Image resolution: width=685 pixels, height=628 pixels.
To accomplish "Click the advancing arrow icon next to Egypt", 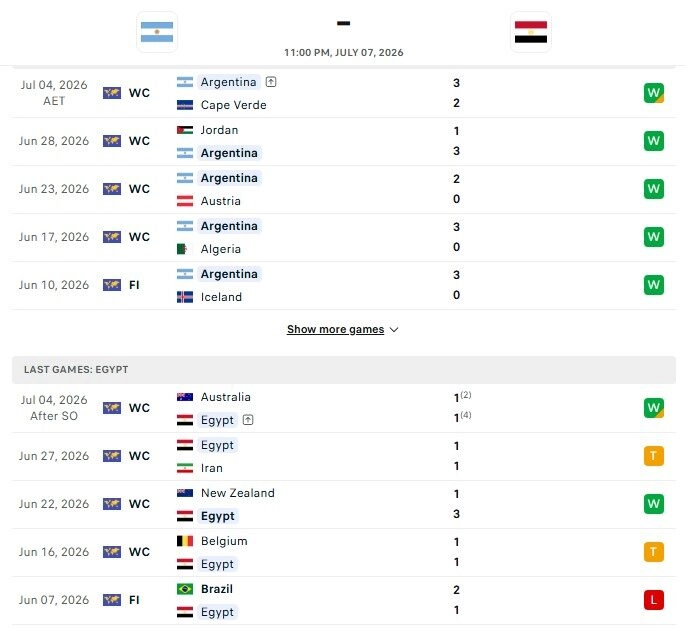I will point(248,420).
